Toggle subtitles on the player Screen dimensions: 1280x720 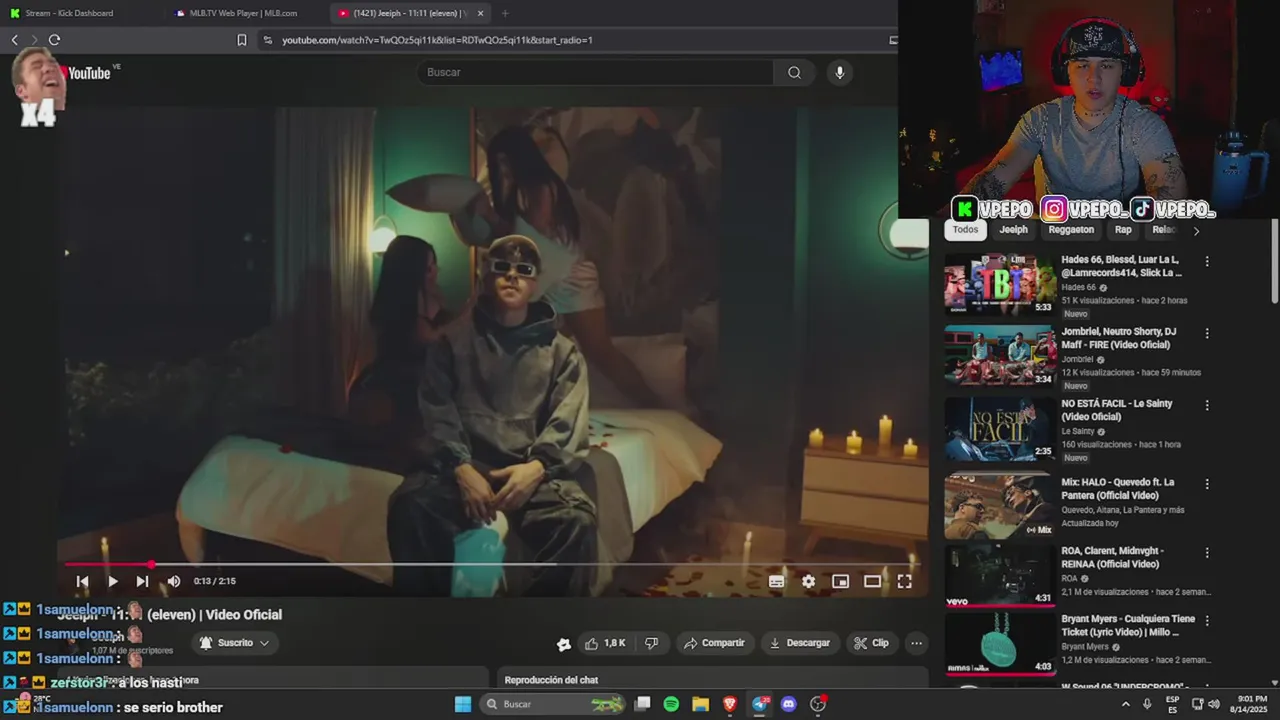(x=776, y=581)
